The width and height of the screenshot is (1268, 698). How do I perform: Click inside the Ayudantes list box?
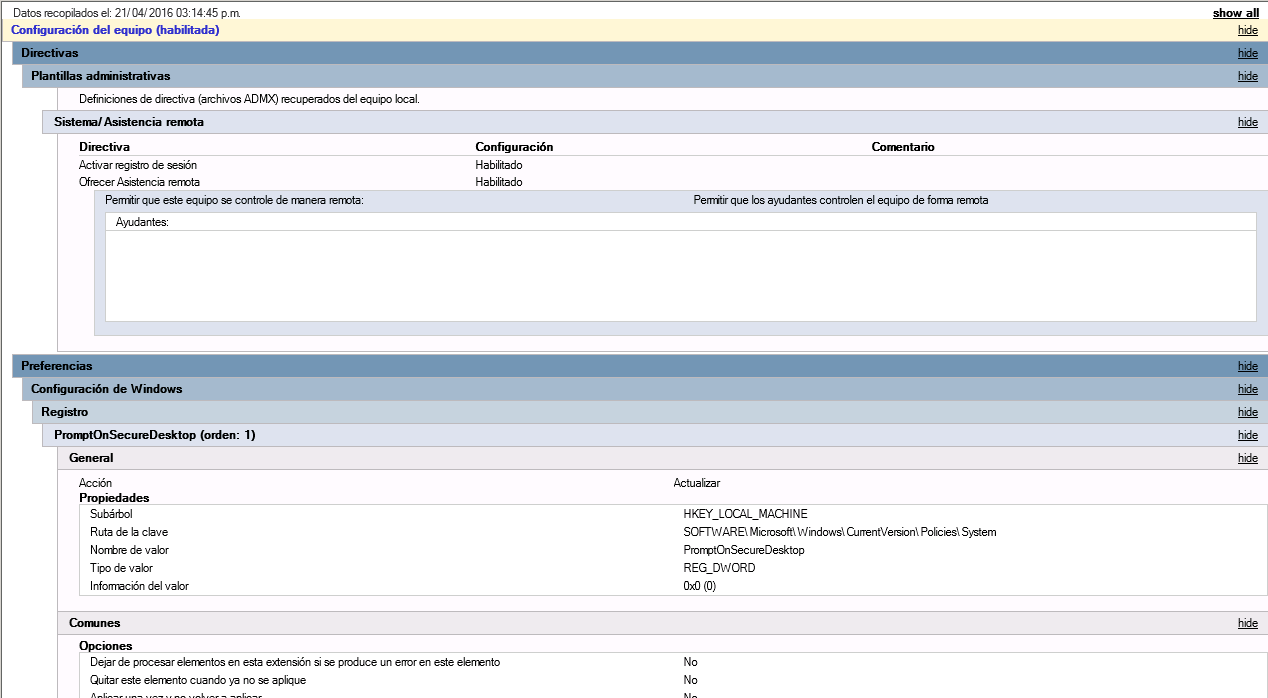[x=680, y=275]
